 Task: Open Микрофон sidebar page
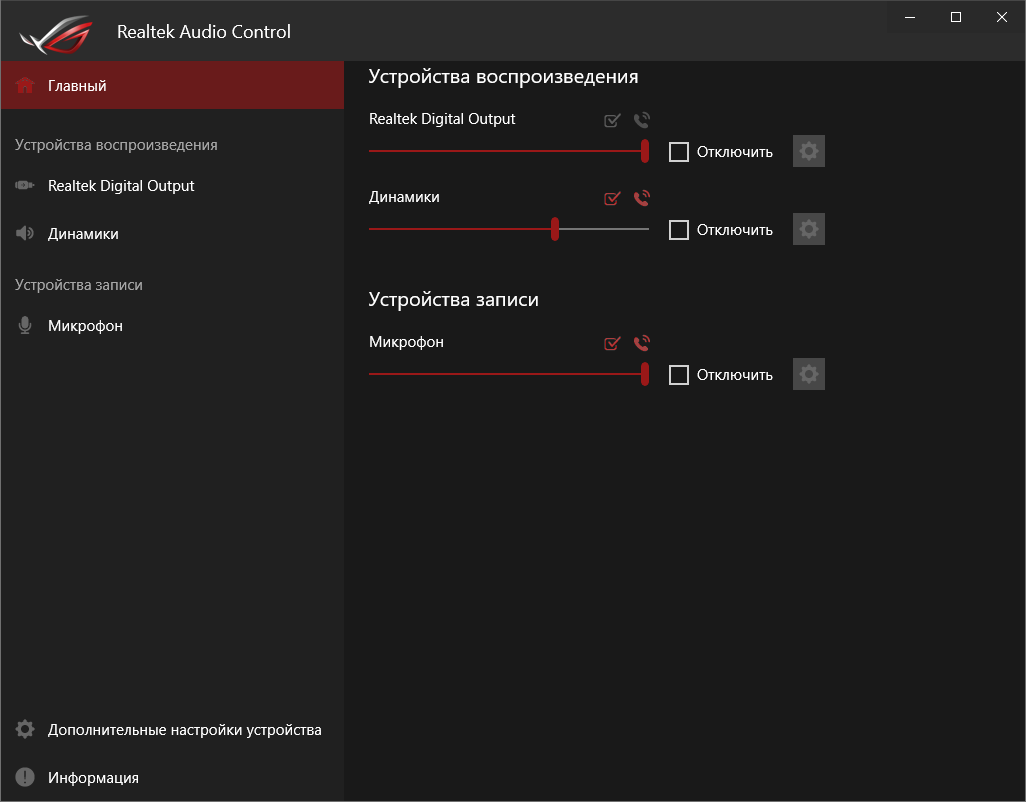pos(85,326)
